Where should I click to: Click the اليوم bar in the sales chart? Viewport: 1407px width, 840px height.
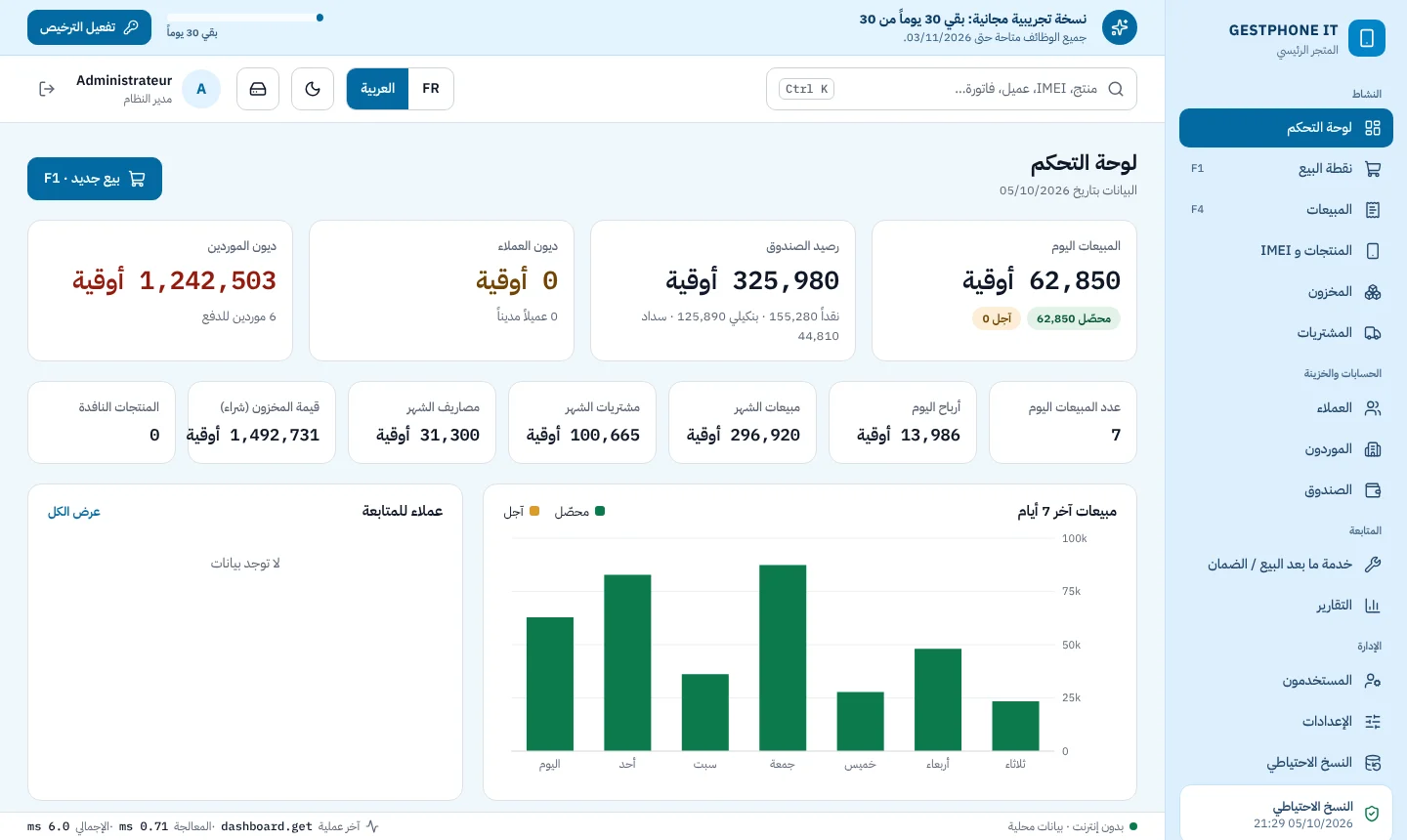pyautogui.click(x=550, y=684)
